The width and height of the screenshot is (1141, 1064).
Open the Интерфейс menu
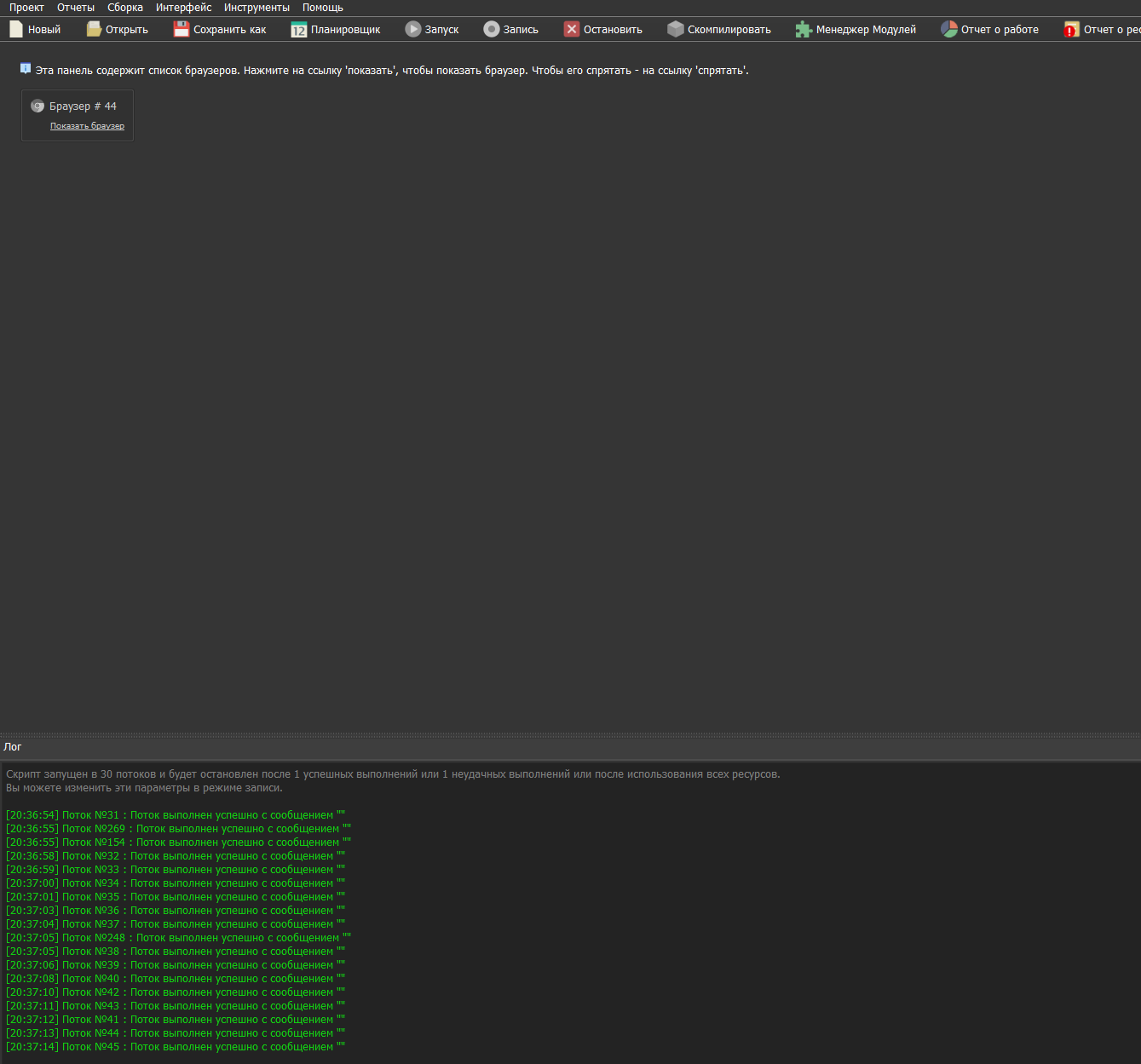tap(183, 8)
